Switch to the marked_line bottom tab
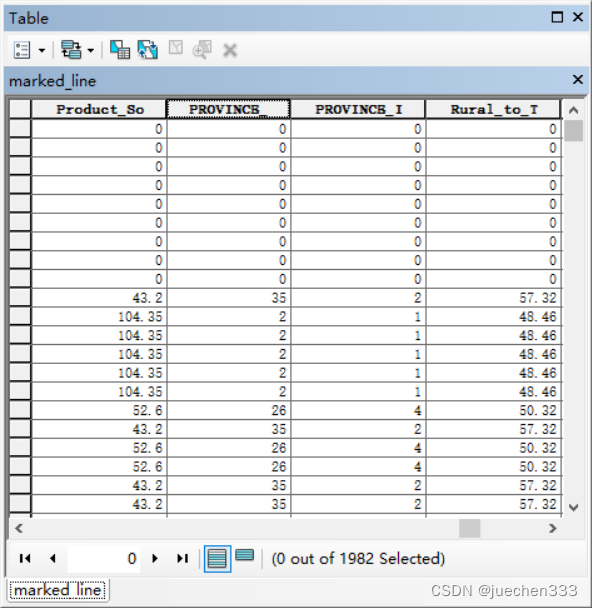This screenshot has width=592, height=608. (x=58, y=590)
